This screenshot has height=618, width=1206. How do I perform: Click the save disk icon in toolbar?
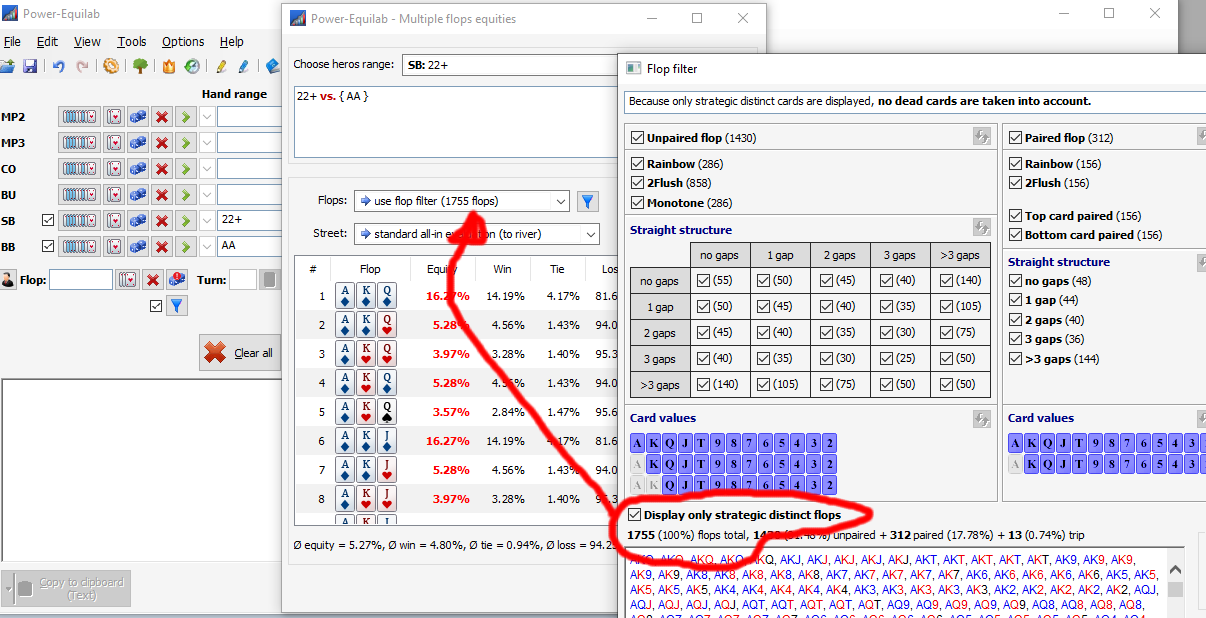(31, 66)
